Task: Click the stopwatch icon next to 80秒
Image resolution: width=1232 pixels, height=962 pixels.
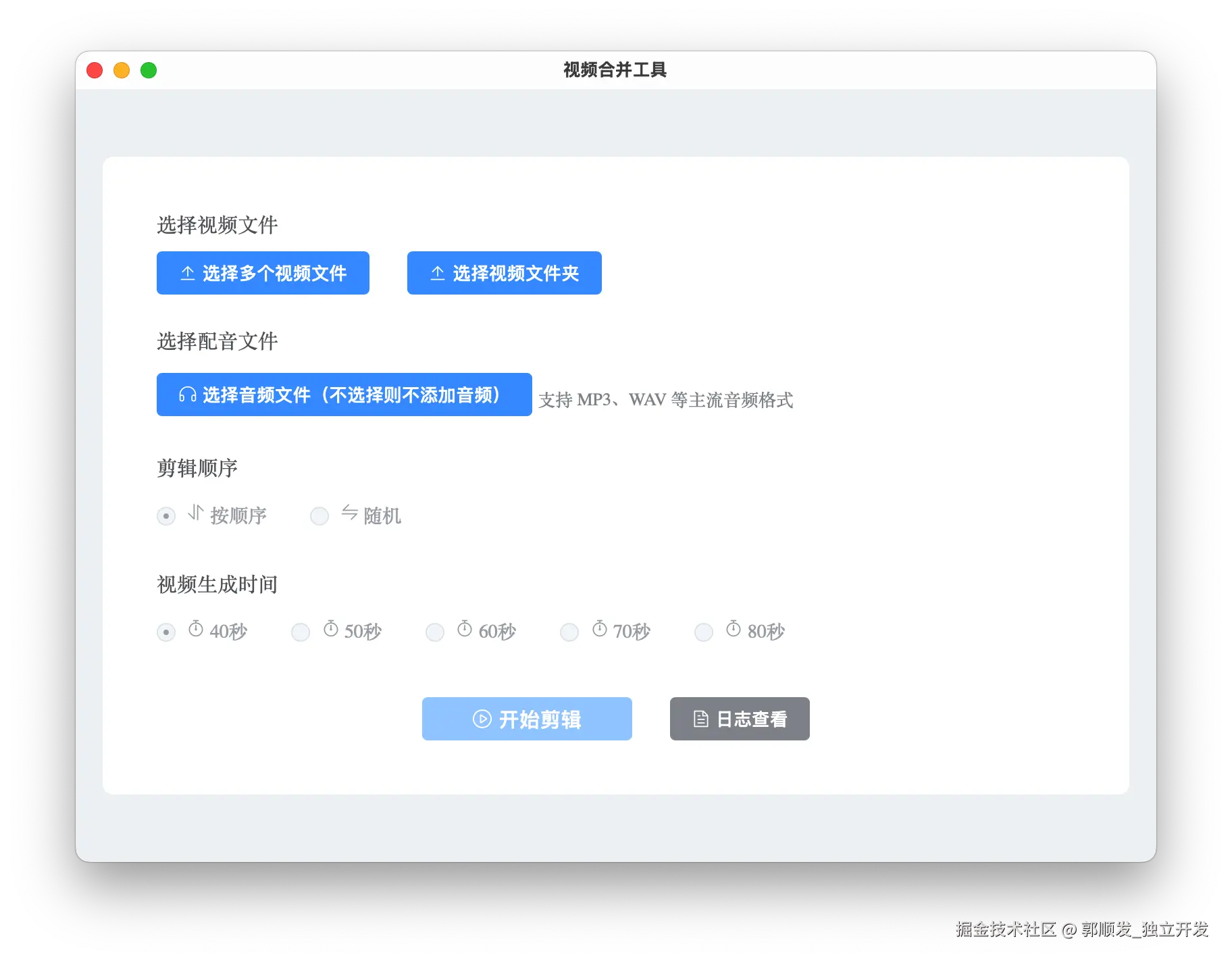Action: click(733, 630)
